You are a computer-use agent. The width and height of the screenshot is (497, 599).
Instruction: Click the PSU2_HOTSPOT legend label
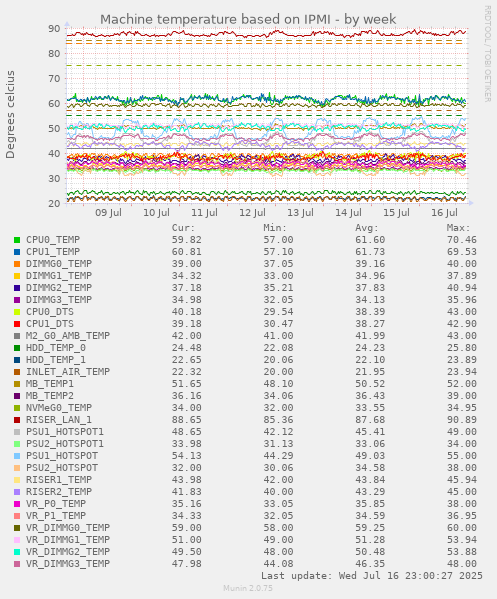62,468
